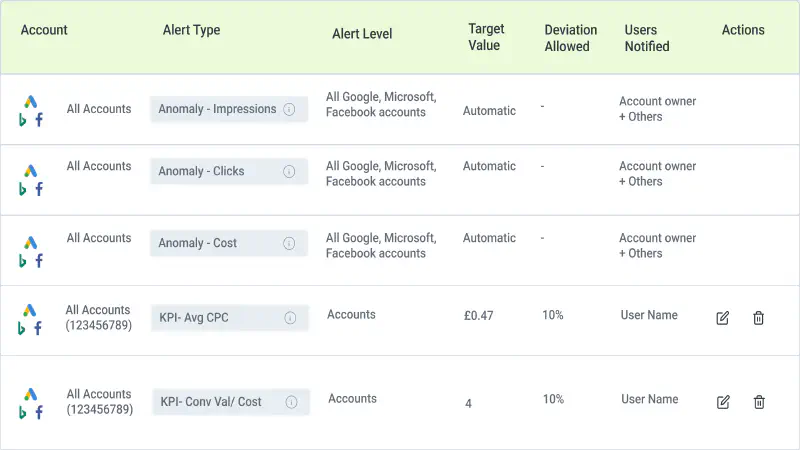Click Facebook icon in Anomaly - Impressions row
800x450 pixels.
tap(39, 120)
